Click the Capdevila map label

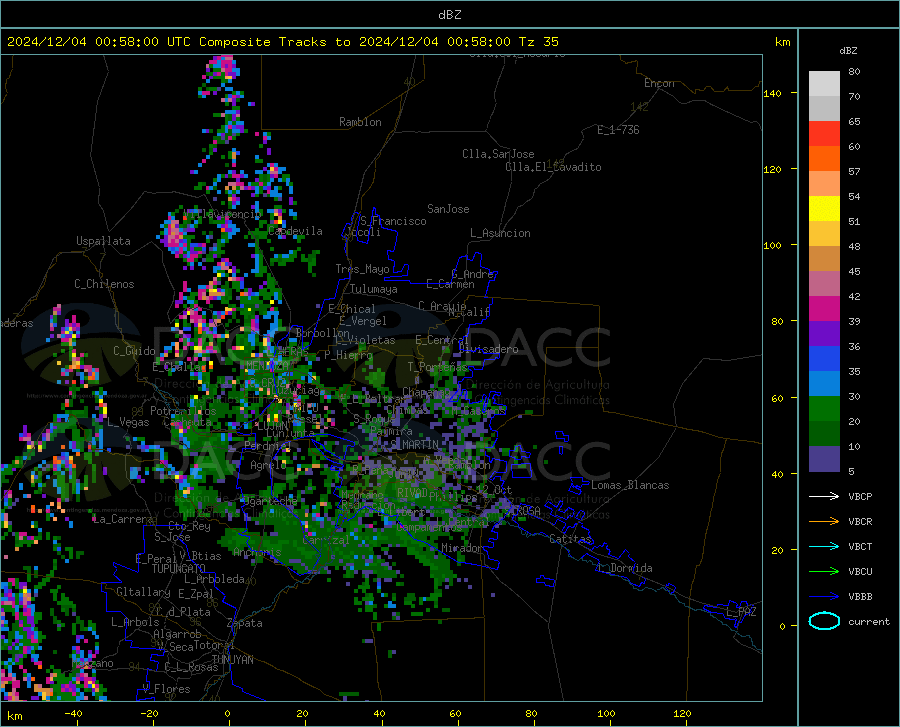(x=295, y=231)
